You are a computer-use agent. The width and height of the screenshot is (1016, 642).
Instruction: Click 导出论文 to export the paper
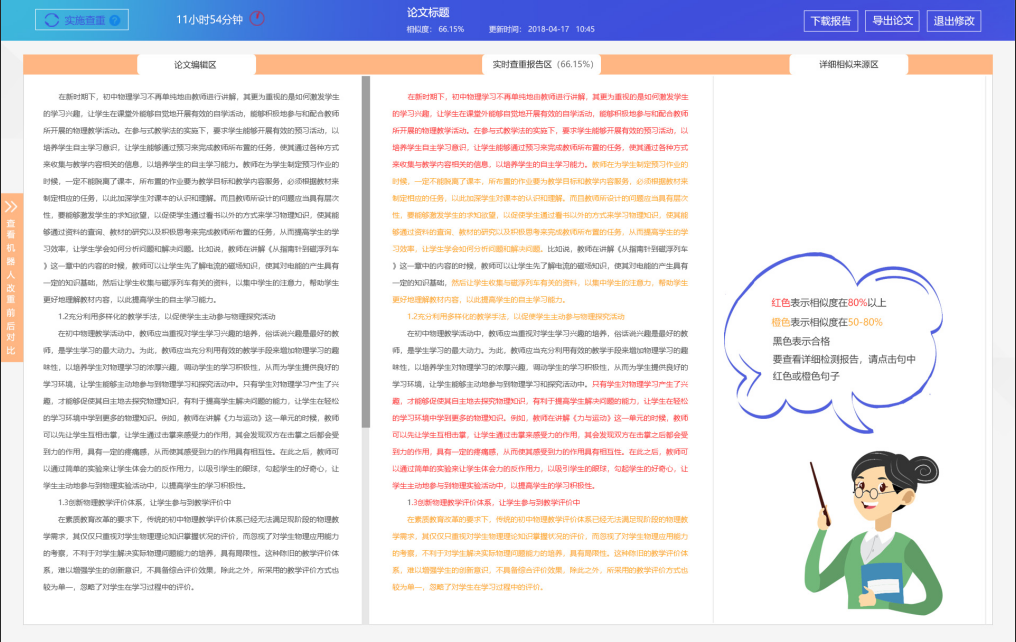click(894, 19)
